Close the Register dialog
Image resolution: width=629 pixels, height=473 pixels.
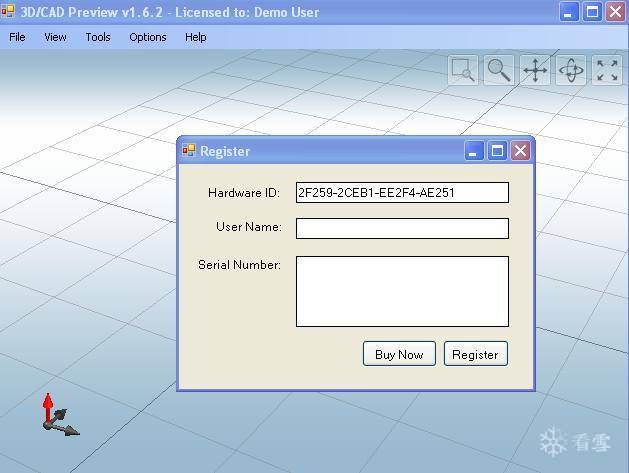[520, 151]
